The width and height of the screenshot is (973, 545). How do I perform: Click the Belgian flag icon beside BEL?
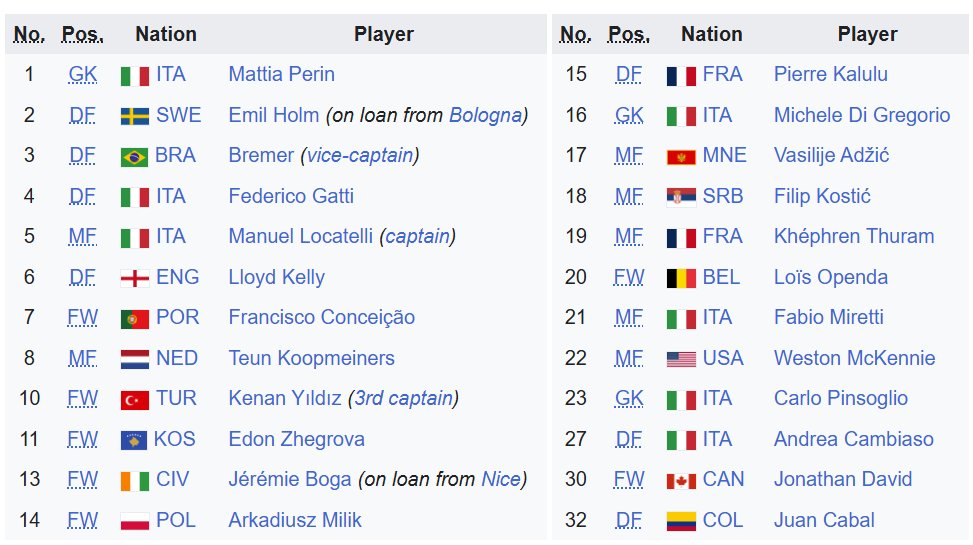point(681,278)
